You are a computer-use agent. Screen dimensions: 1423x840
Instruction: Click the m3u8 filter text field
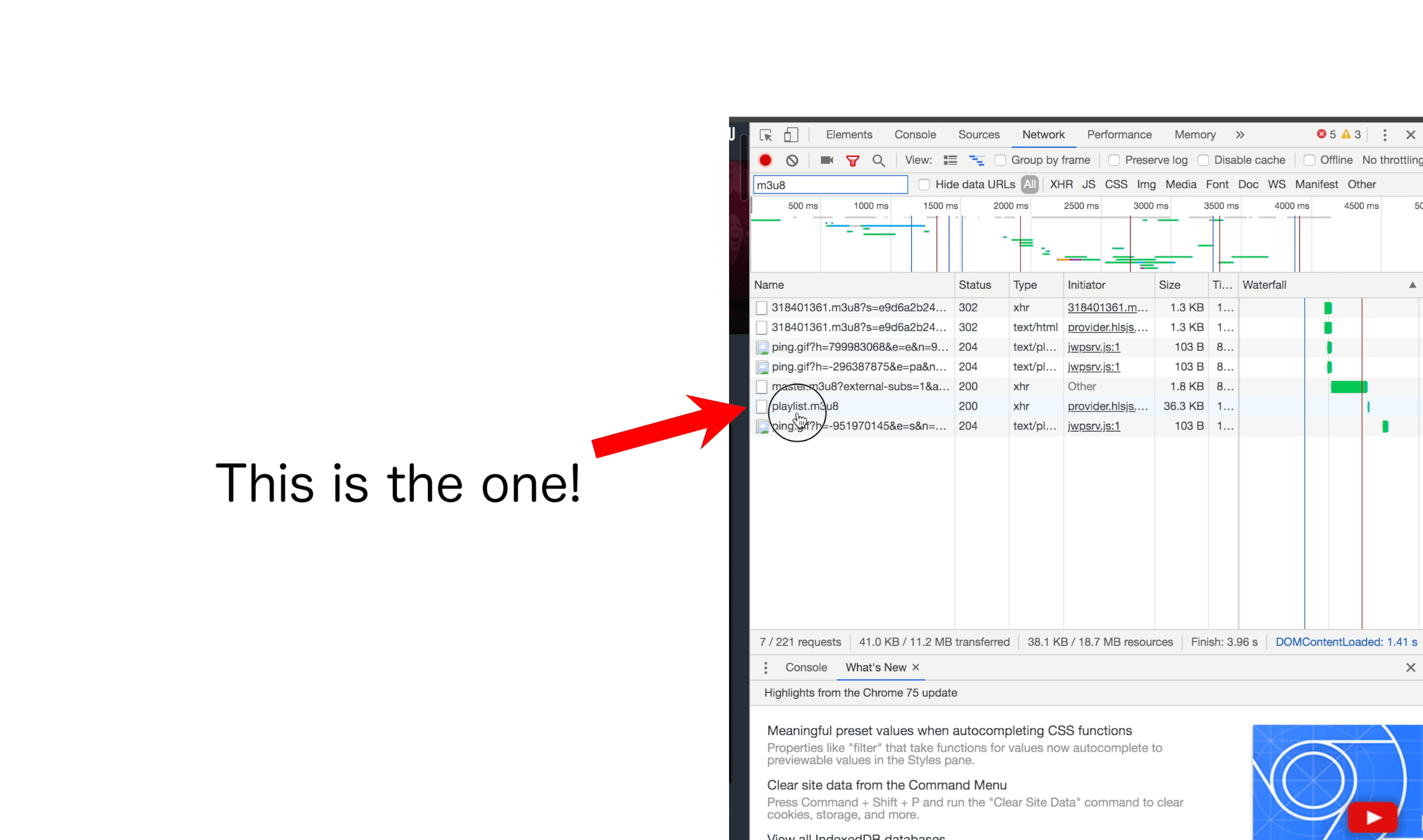(830, 185)
